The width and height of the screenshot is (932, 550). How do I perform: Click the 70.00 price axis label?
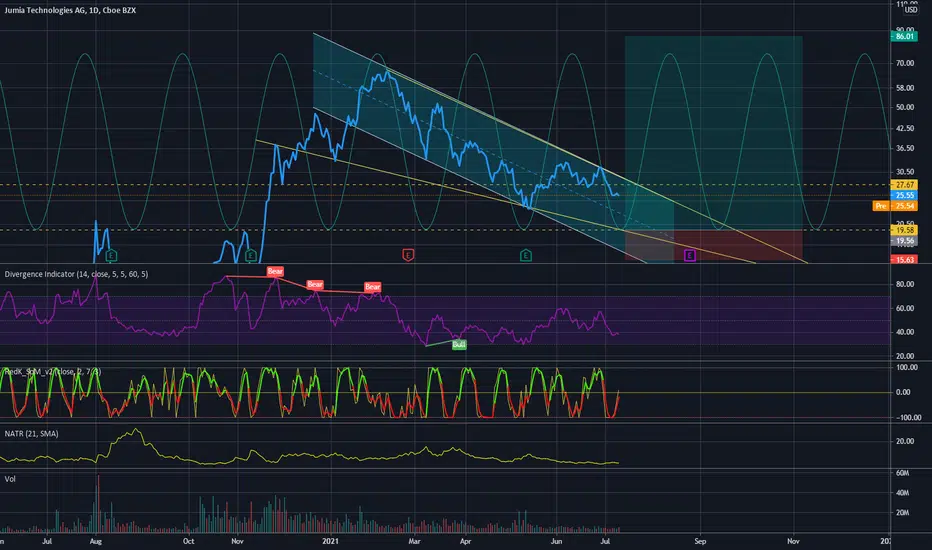pyautogui.click(x=905, y=63)
